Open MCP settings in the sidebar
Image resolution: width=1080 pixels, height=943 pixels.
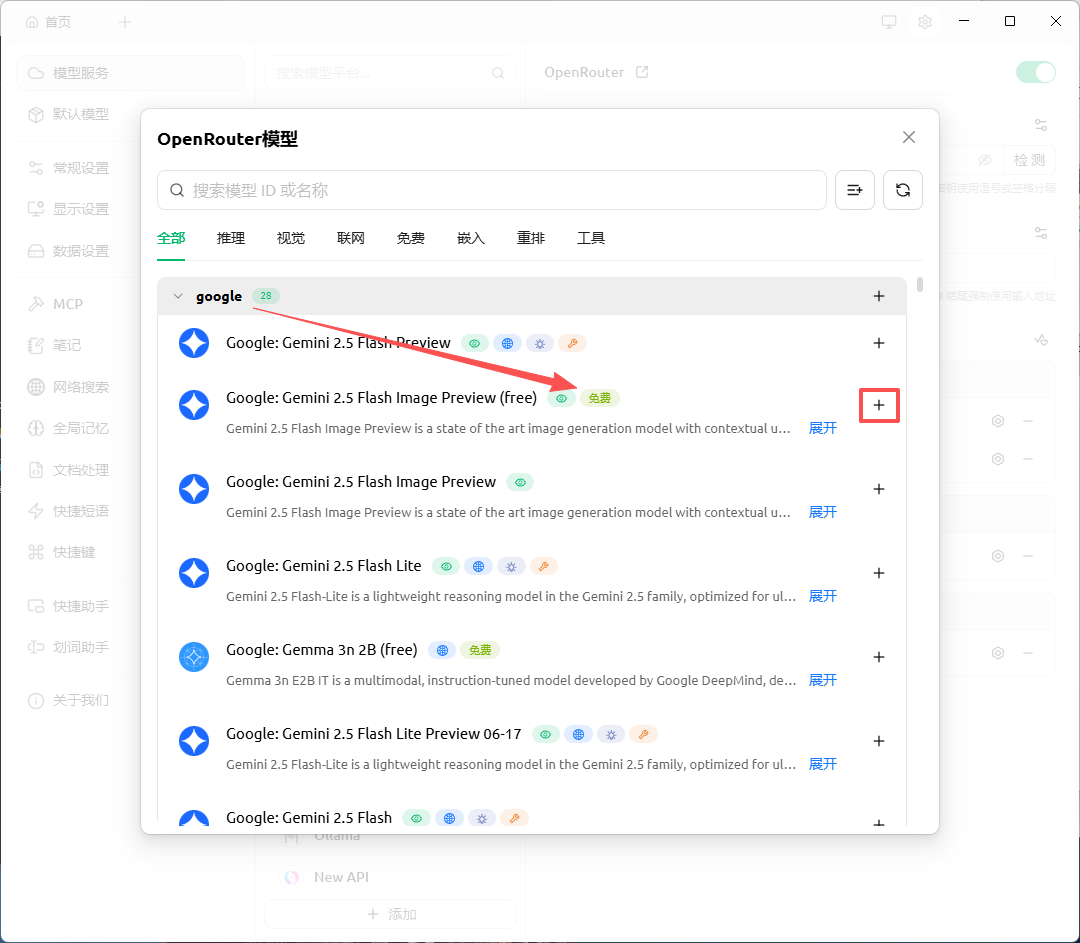[68, 304]
